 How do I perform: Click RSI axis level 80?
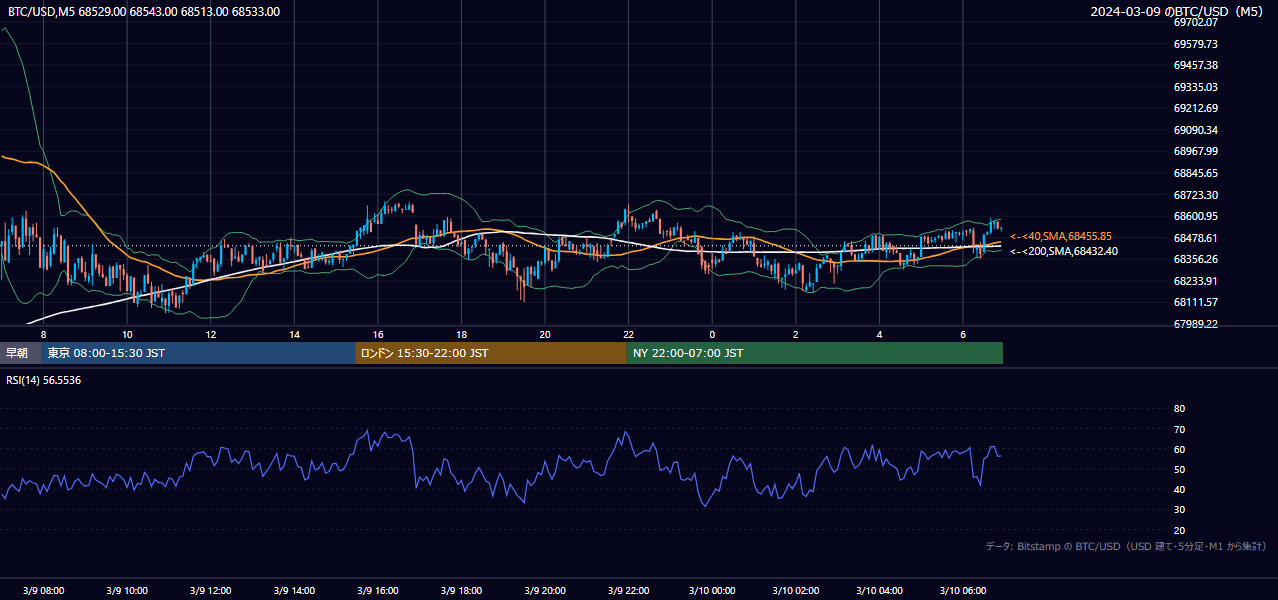coord(1179,409)
